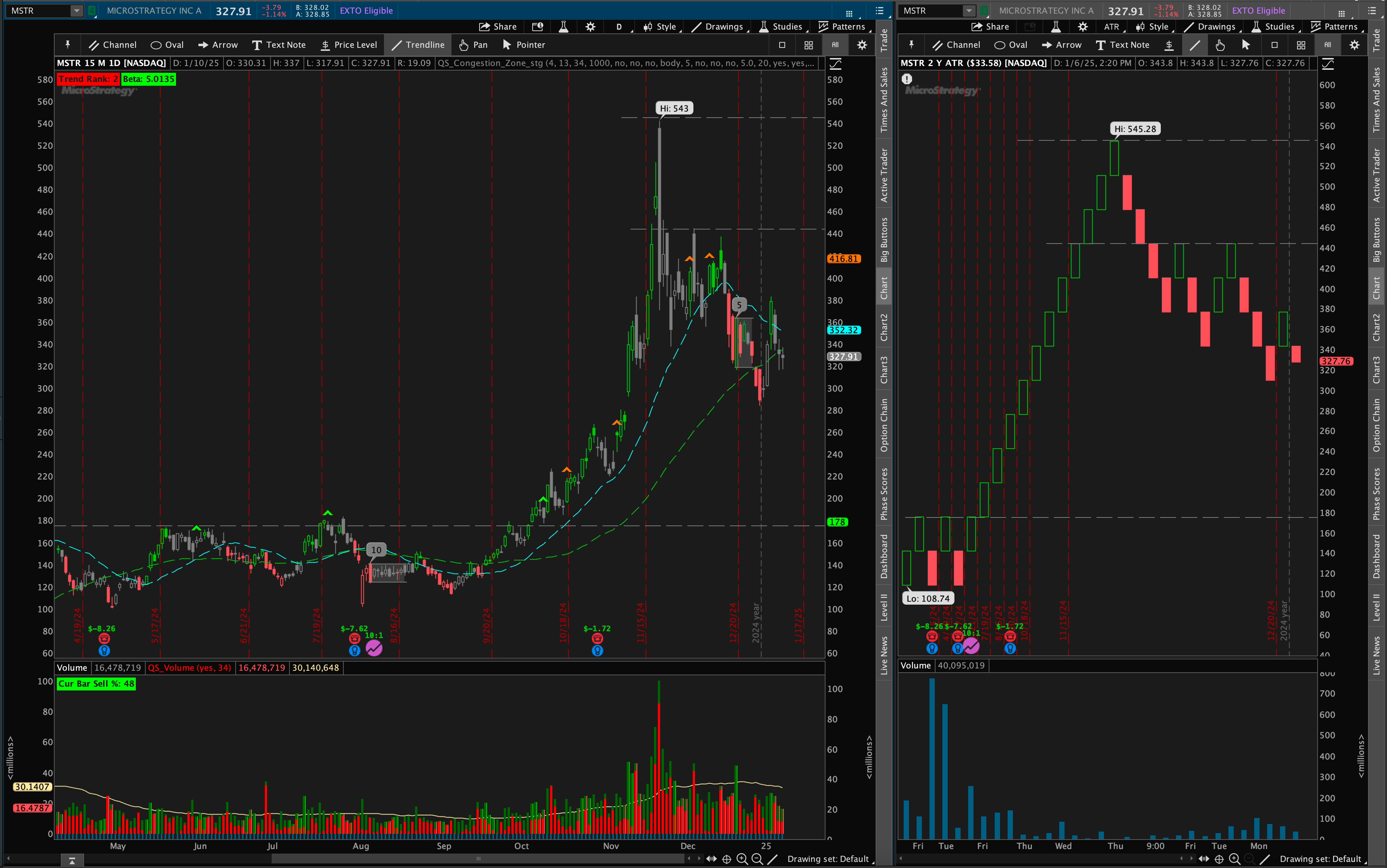Switch left chart to single-cell layout
The image size is (1387, 868).
782,45
